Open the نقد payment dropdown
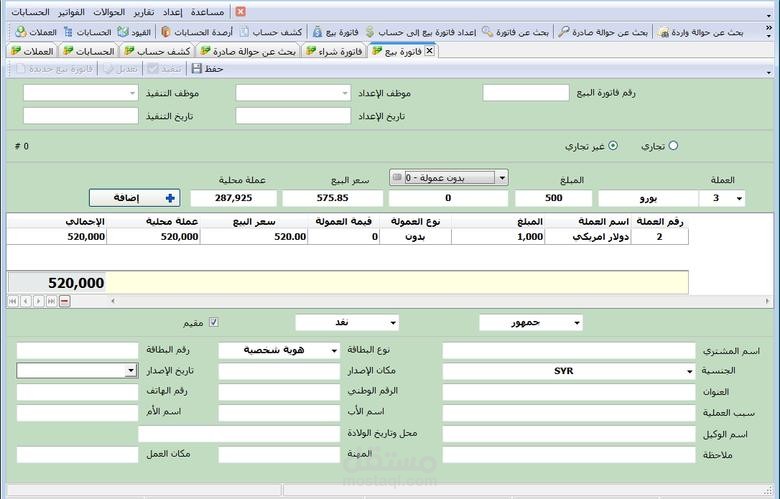Screen dimensions: 780x499 click(393, 323)
